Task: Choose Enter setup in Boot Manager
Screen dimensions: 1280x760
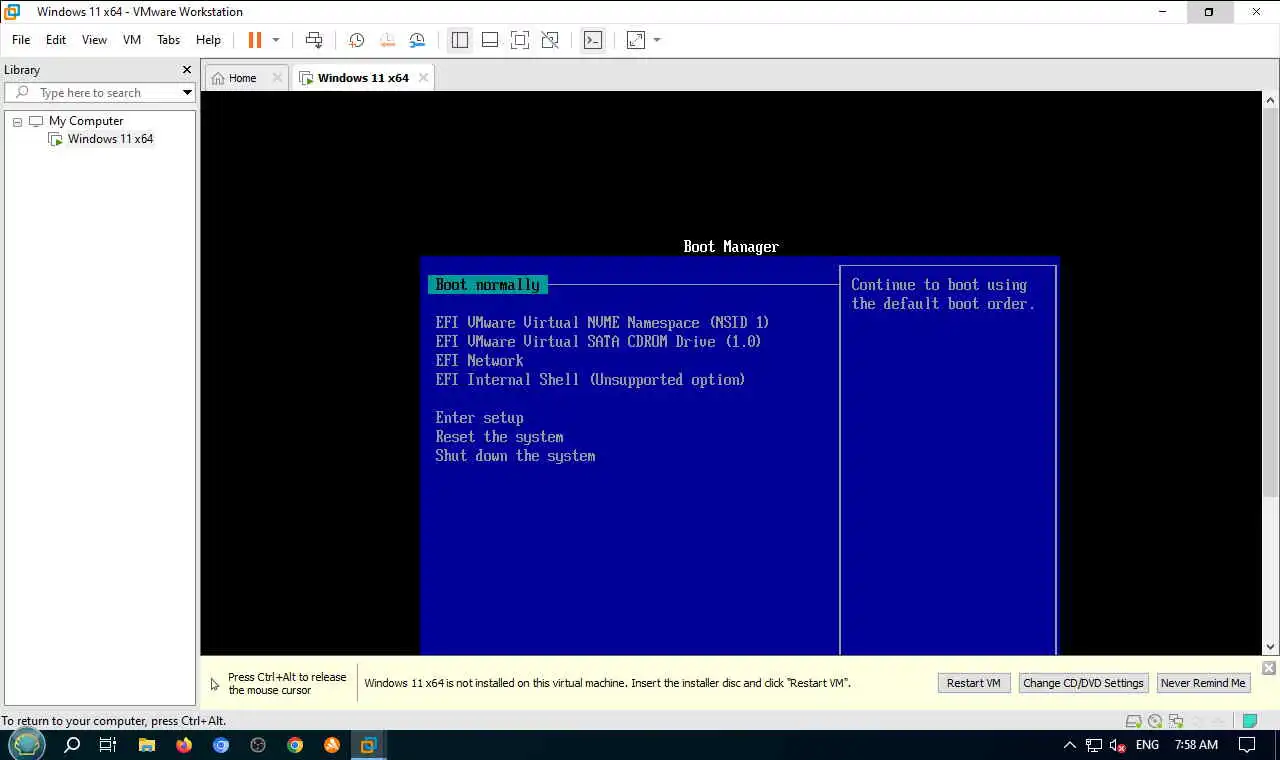Action: pyautogui.click(x=479, y=418)
